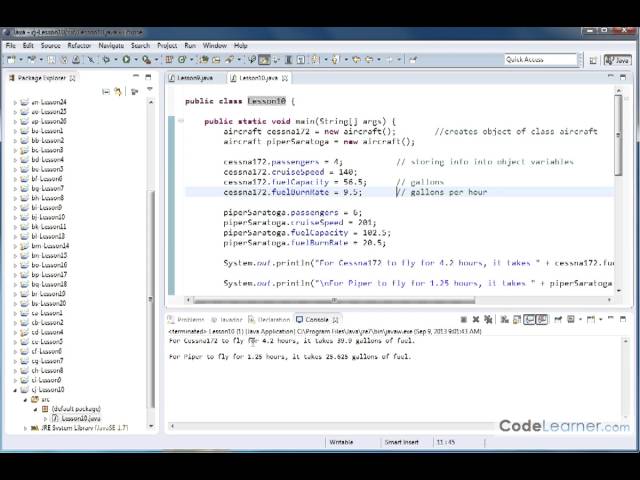Toggle Pin Console icon
Image resolution: width=640 pixels, height=480 pixels.
click(558, 320)
